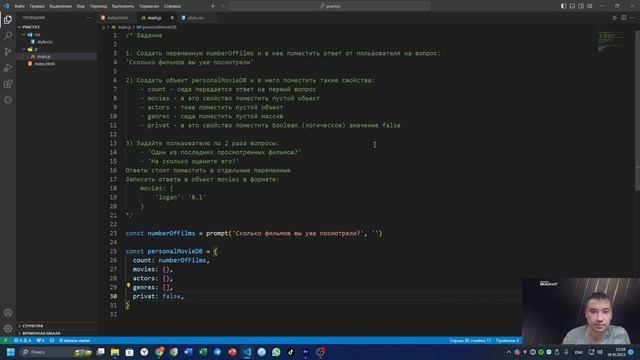Click personalMovieDB in the breadcrumb
Viewport: 640px width, 360px height.
[159, 27]
